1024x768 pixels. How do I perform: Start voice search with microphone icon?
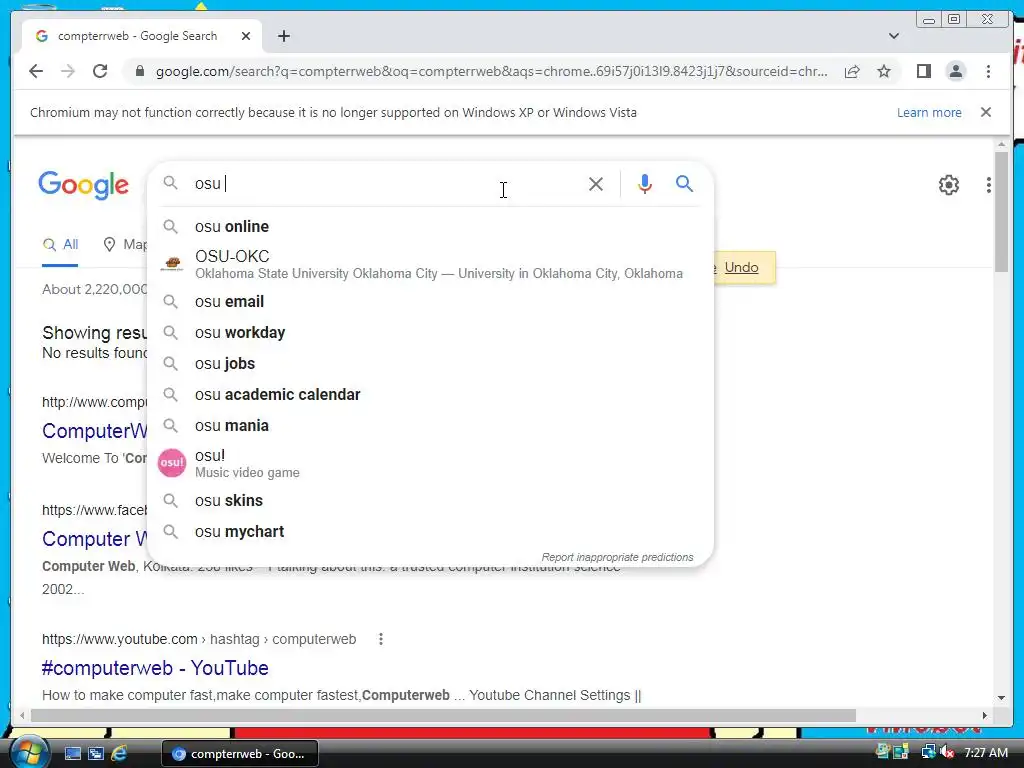coord(645,184)
